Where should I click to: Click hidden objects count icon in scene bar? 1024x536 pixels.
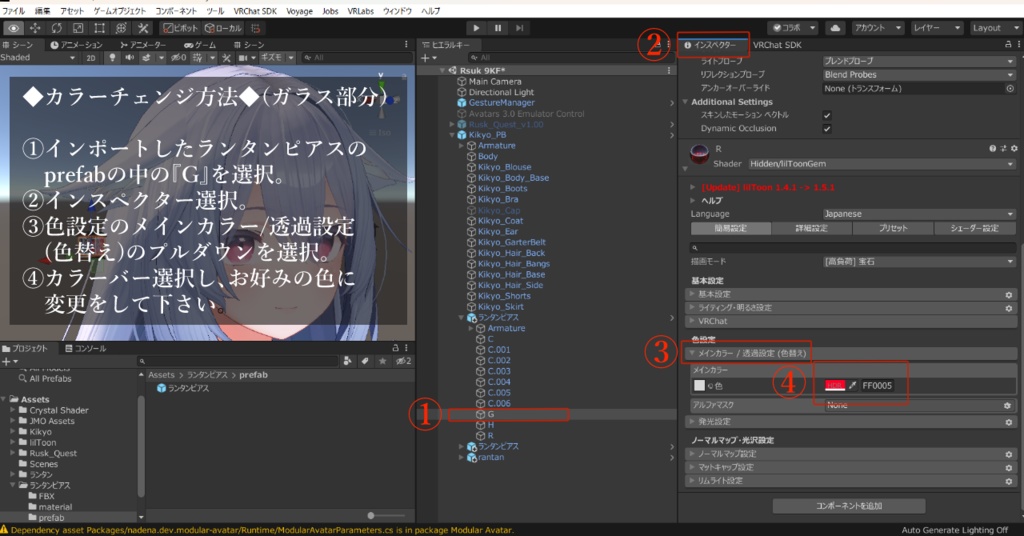(178, 57)
